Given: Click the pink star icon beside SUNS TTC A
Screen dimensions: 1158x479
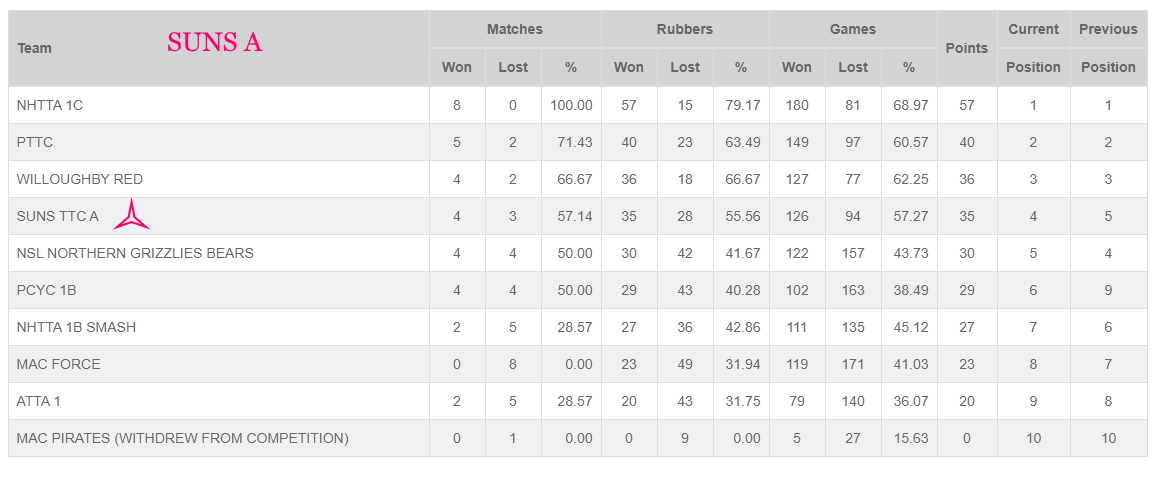Looking at the screenshot, I should (131, 215).
